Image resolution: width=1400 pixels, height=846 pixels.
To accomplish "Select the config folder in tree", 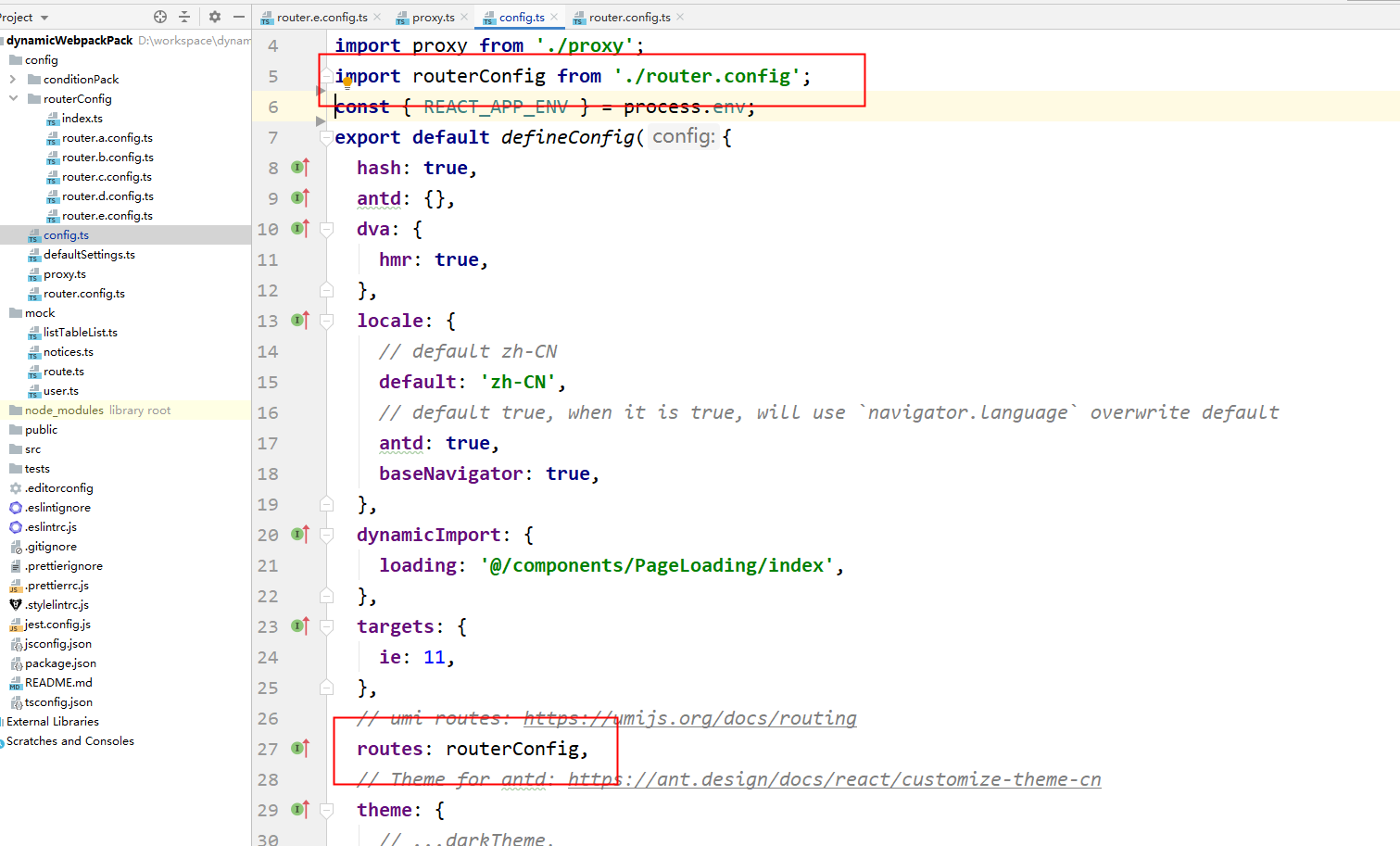I will [x=42, y=60].
